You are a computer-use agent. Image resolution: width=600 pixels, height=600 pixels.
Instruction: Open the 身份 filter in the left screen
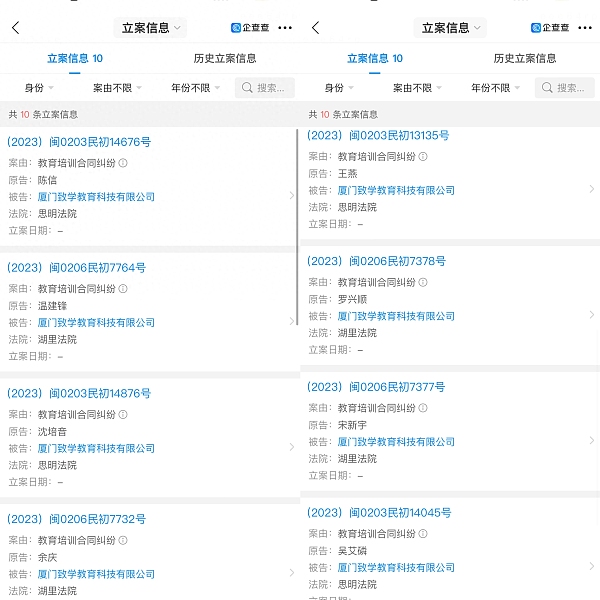pyautogui.click(x=39, y=88)
